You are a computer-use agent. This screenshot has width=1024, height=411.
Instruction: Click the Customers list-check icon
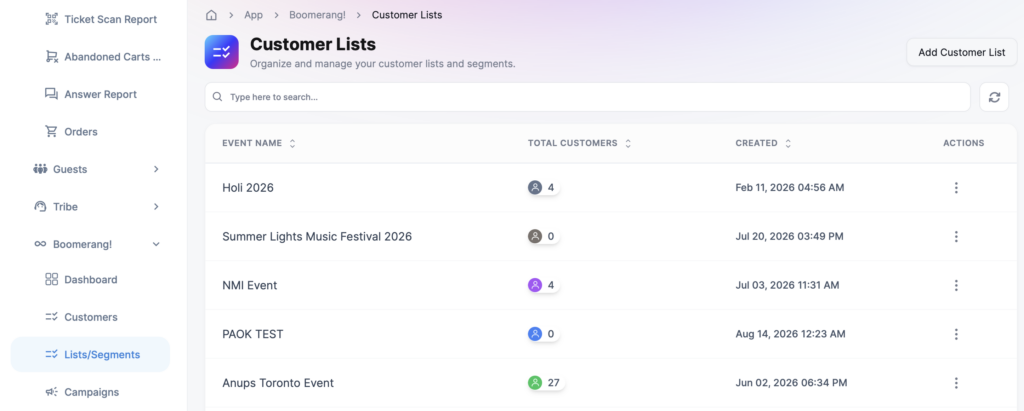[x=52, y=317]
